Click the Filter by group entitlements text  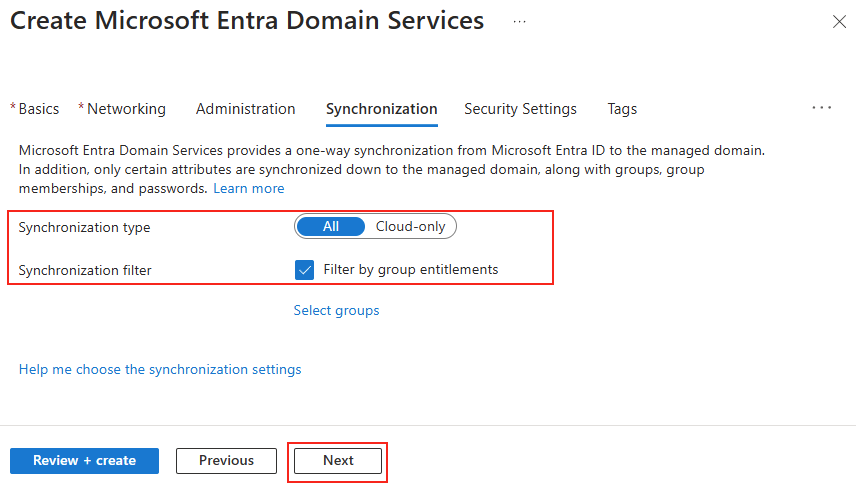point(411,270)
